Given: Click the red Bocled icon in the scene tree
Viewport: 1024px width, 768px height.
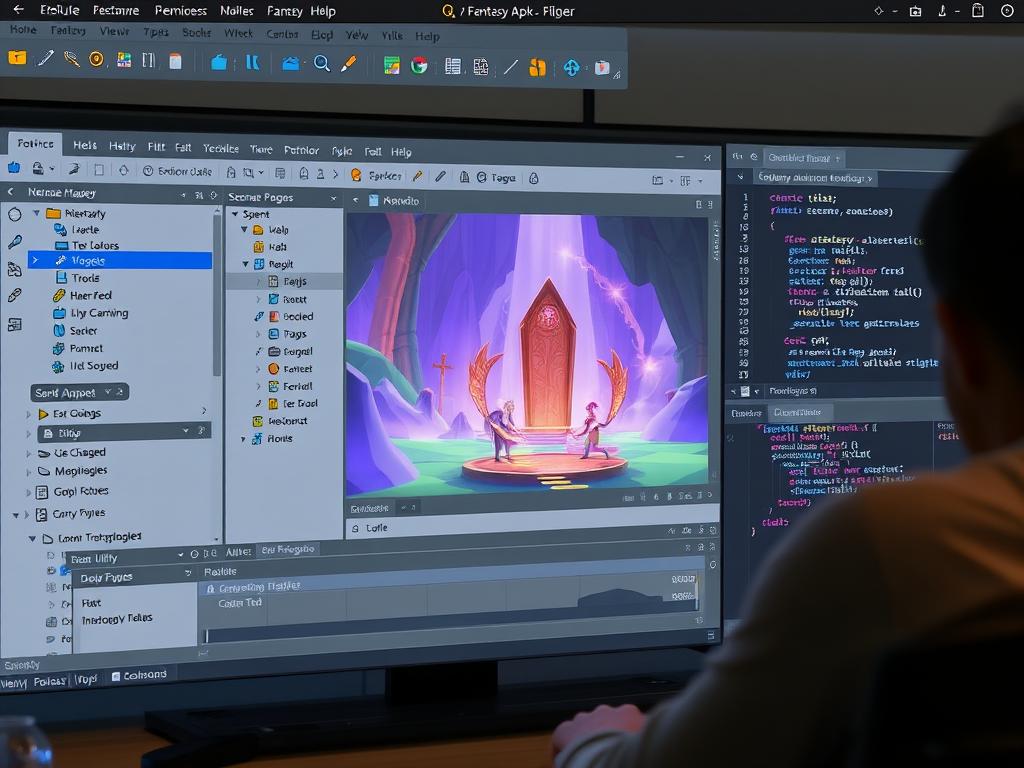Looking at the screenshot, I should 274,316.
